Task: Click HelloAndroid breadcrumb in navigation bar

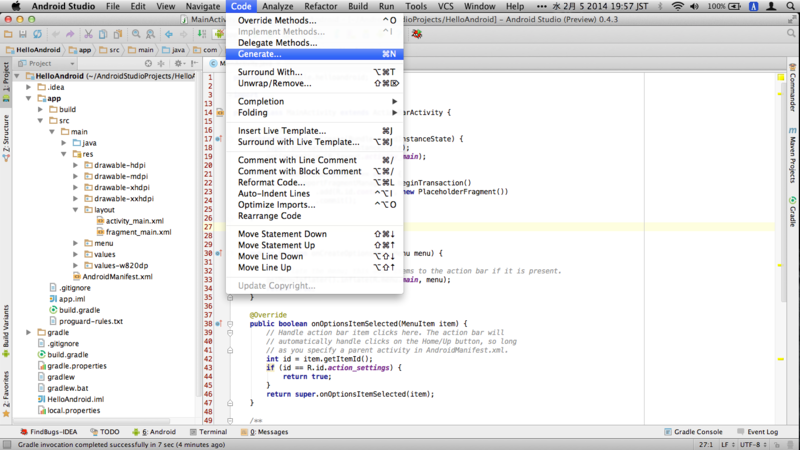Action: [33, 49]
